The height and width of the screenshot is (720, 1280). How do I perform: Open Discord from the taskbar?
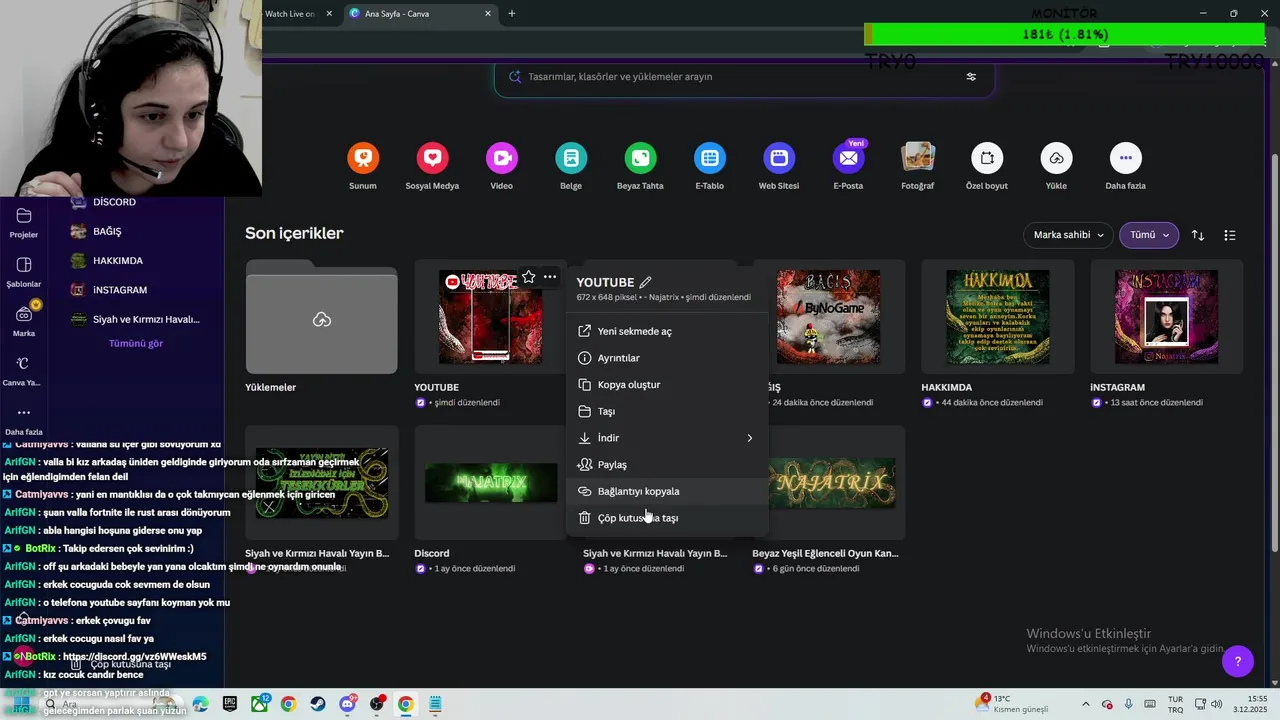tap(347, 704)
